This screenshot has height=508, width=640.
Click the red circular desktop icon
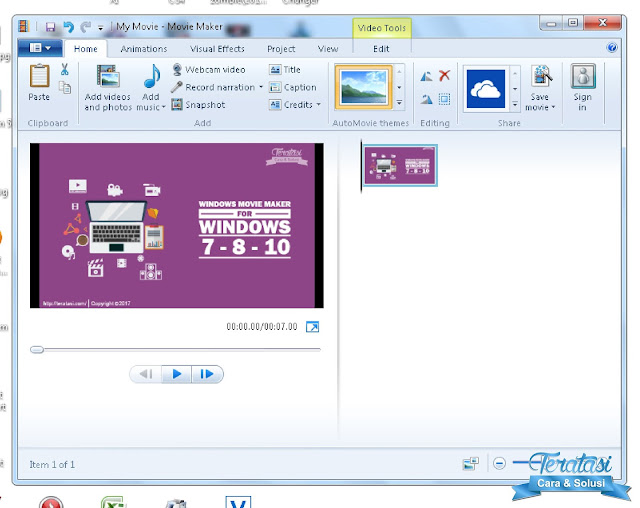pyautogui.click(x=51, y=503)
